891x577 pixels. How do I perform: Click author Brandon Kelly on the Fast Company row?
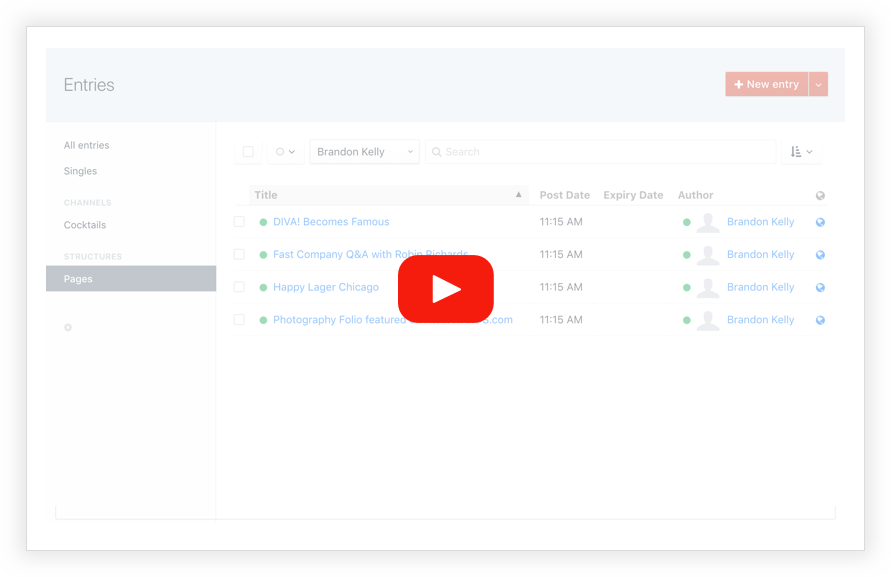(x=760, y=254)
